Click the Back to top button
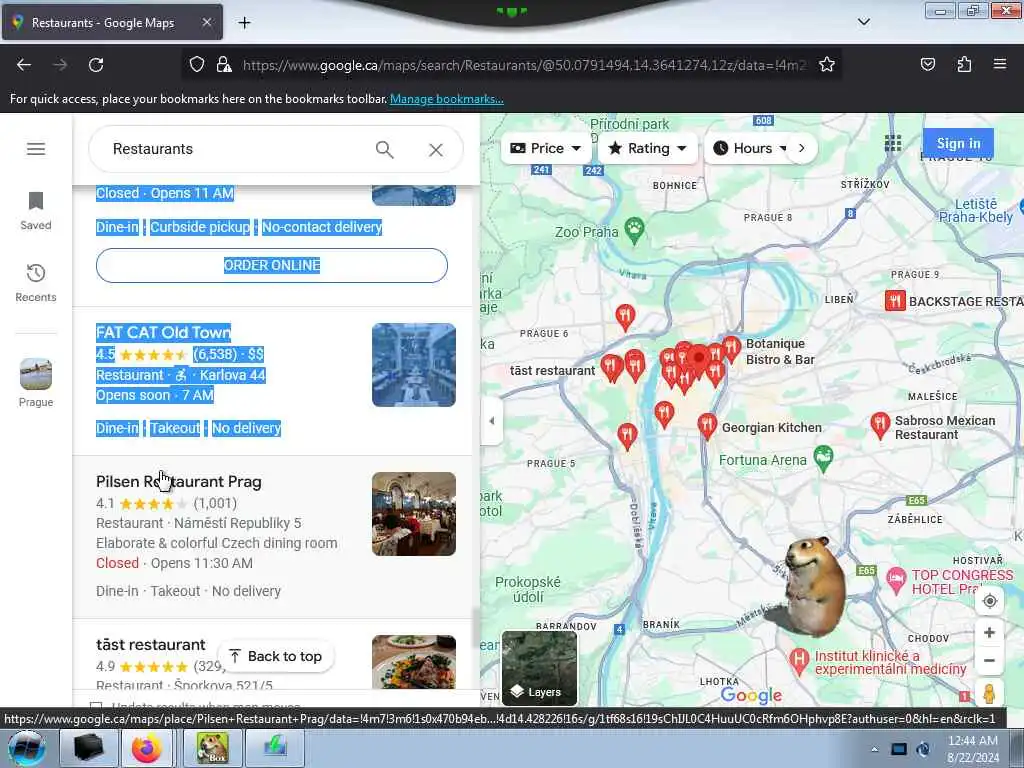1024x768 pixels. coord(276,656)
